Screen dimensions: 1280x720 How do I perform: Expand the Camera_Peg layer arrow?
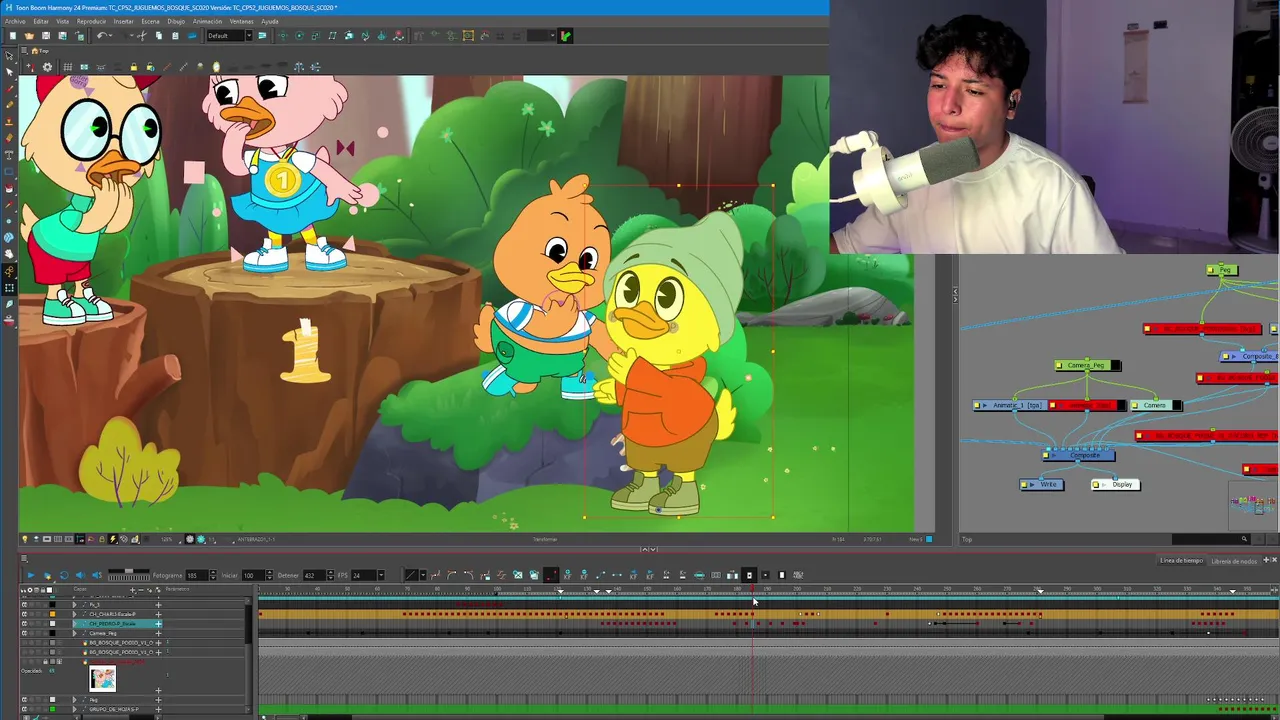(74, 633)
